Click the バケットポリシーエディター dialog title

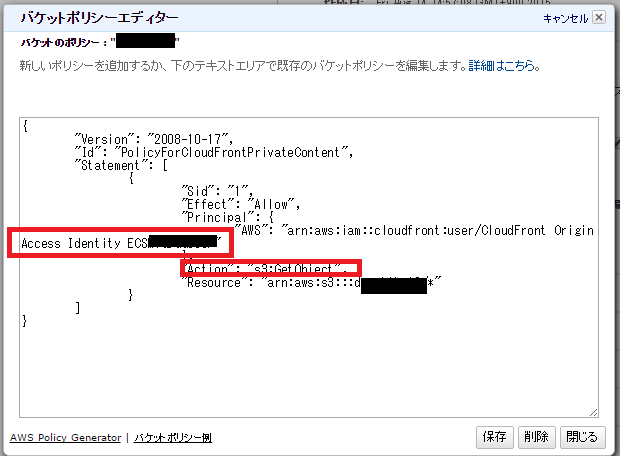click(x=99, y=17)
